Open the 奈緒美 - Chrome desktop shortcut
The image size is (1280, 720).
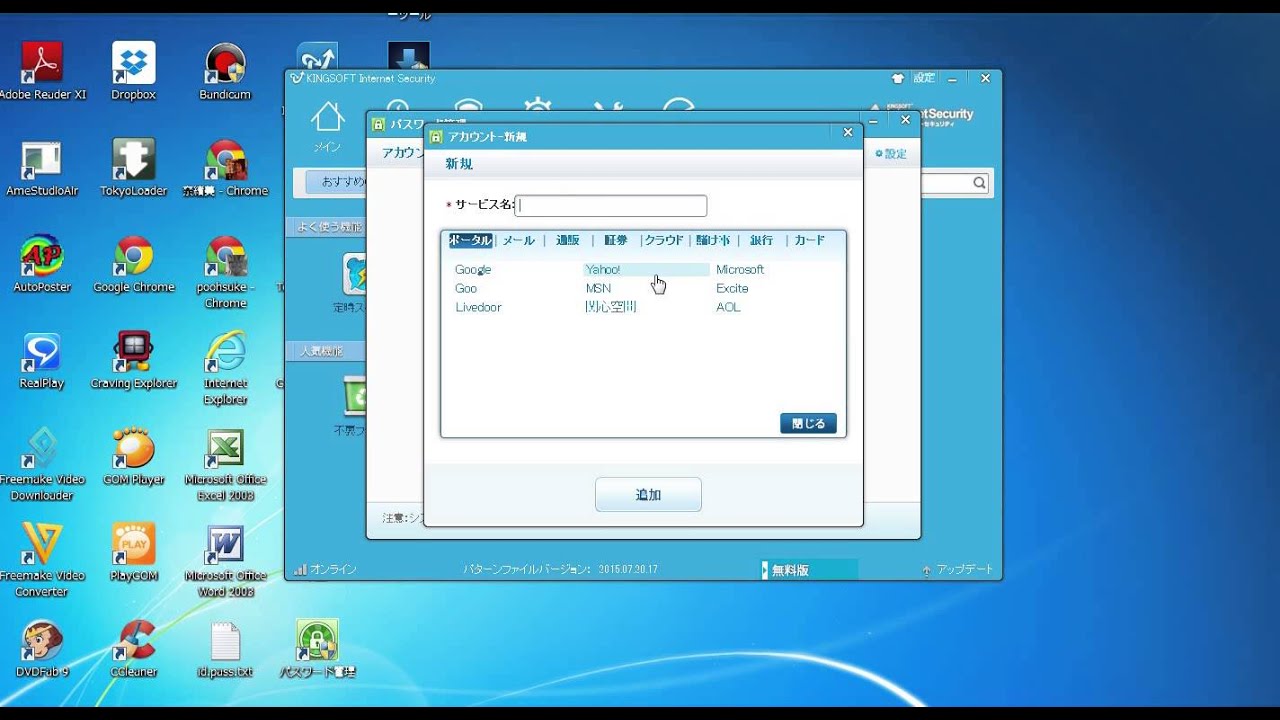pos(225,166)
